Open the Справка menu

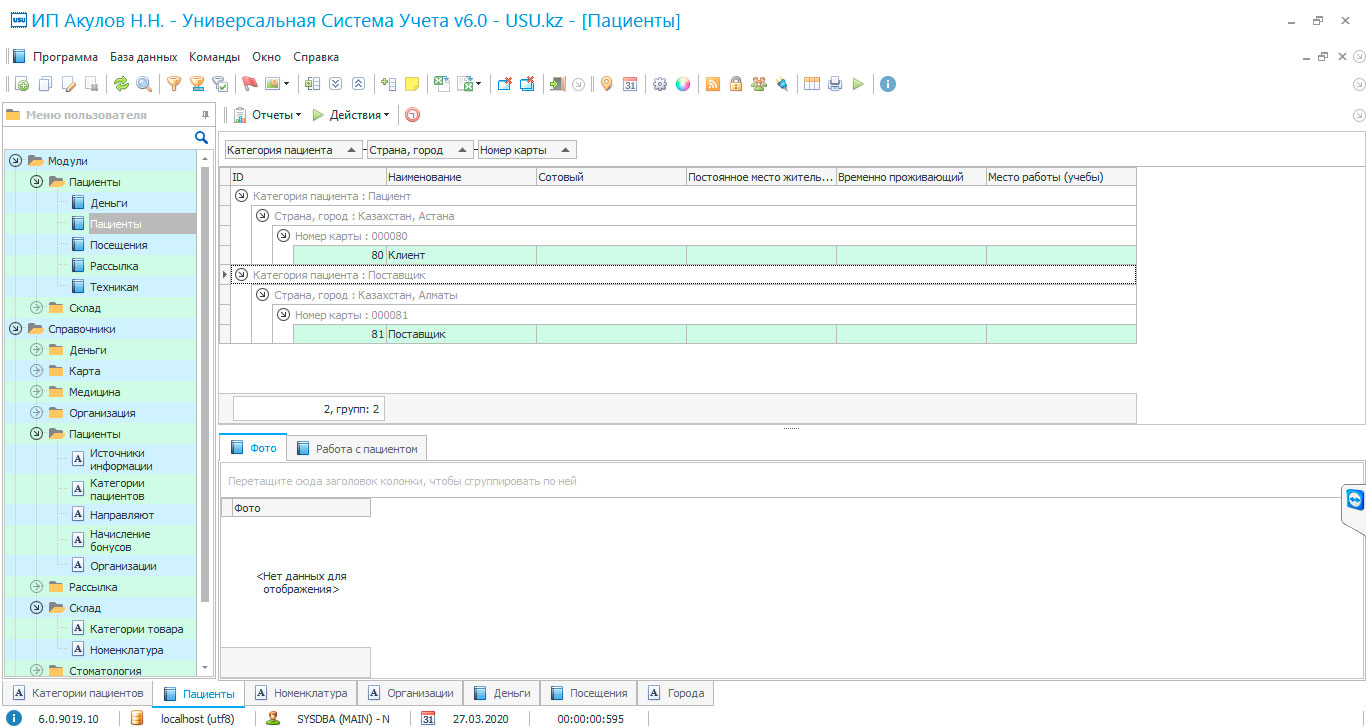[x=316, y=57]
